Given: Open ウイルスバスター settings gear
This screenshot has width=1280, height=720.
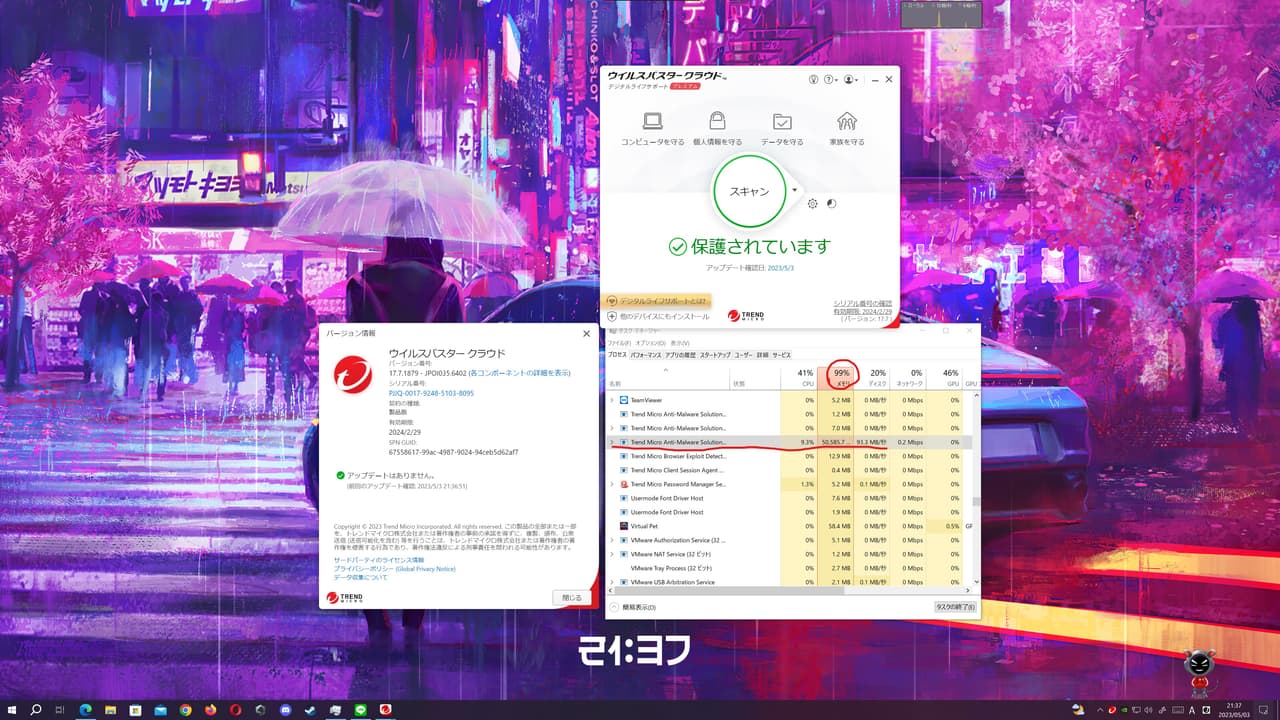Looking at the screenshot, I should pos(812,204).
